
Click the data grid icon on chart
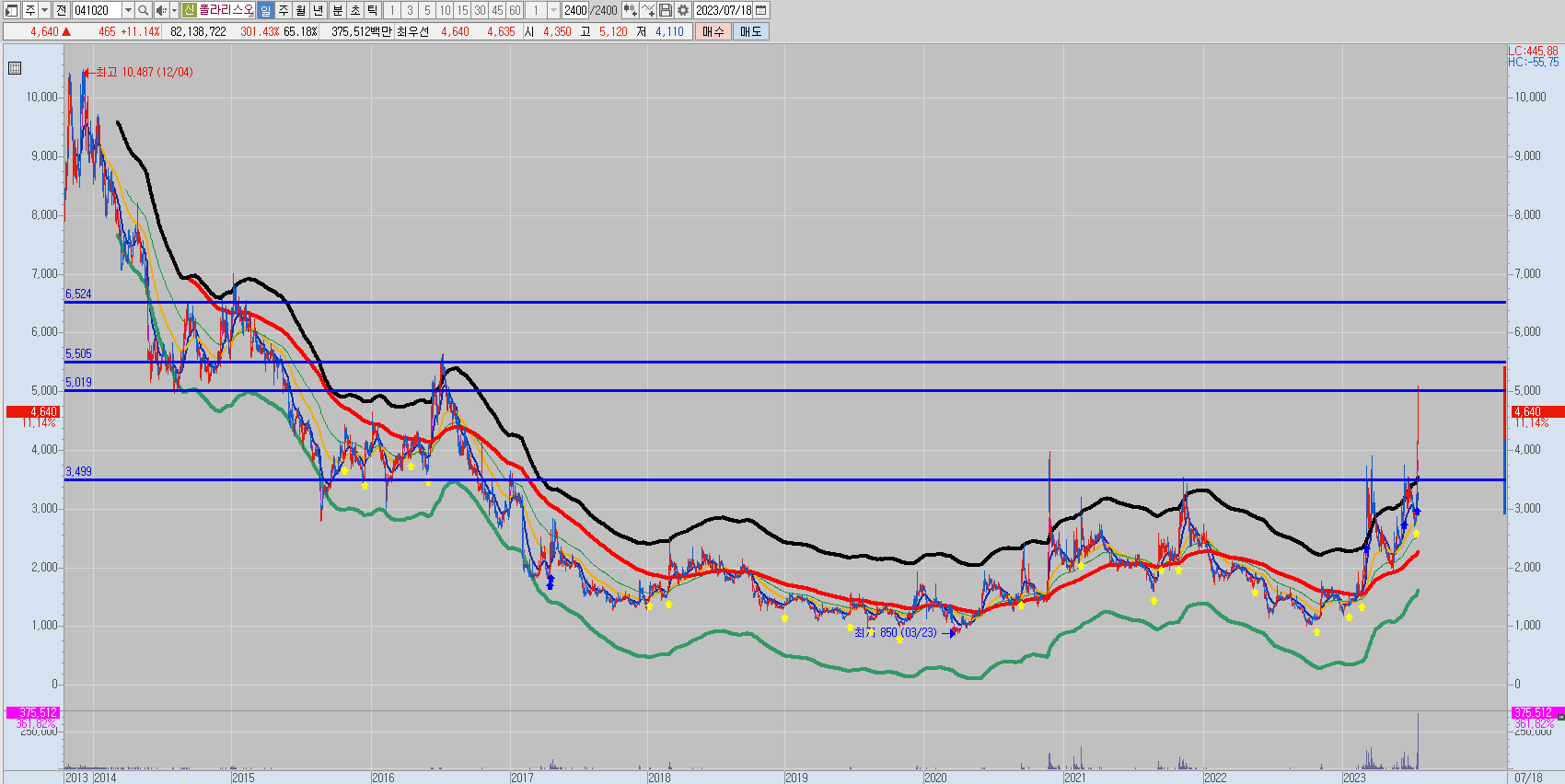pyautogui.click(x=15, y=68)
